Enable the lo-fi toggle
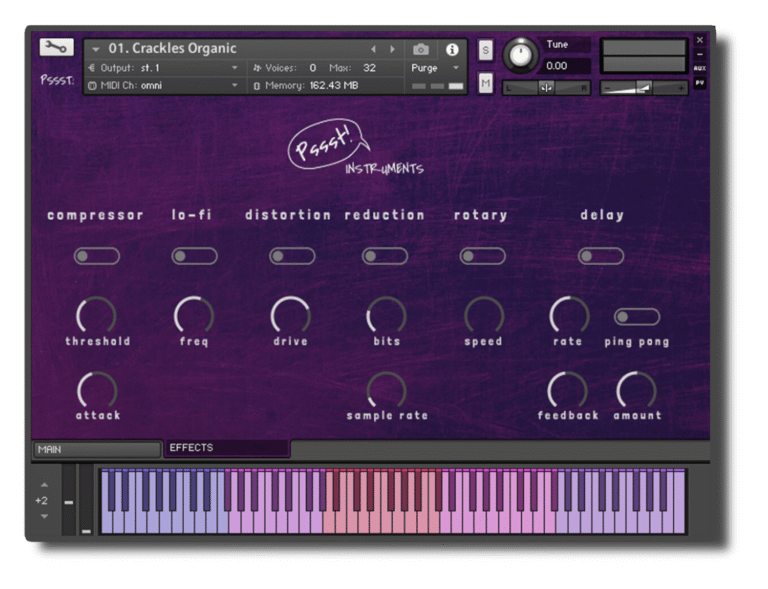The image size is (768, 589). 194,256
